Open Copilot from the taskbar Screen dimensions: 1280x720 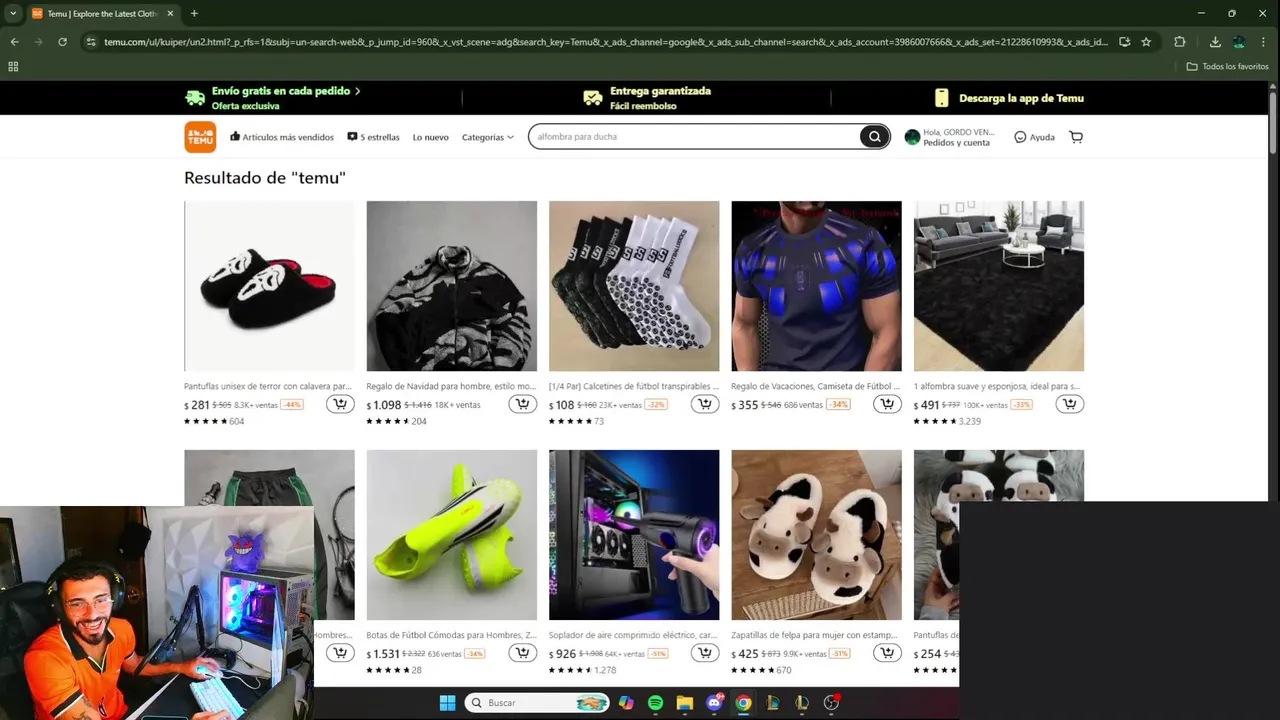point(626,703)
